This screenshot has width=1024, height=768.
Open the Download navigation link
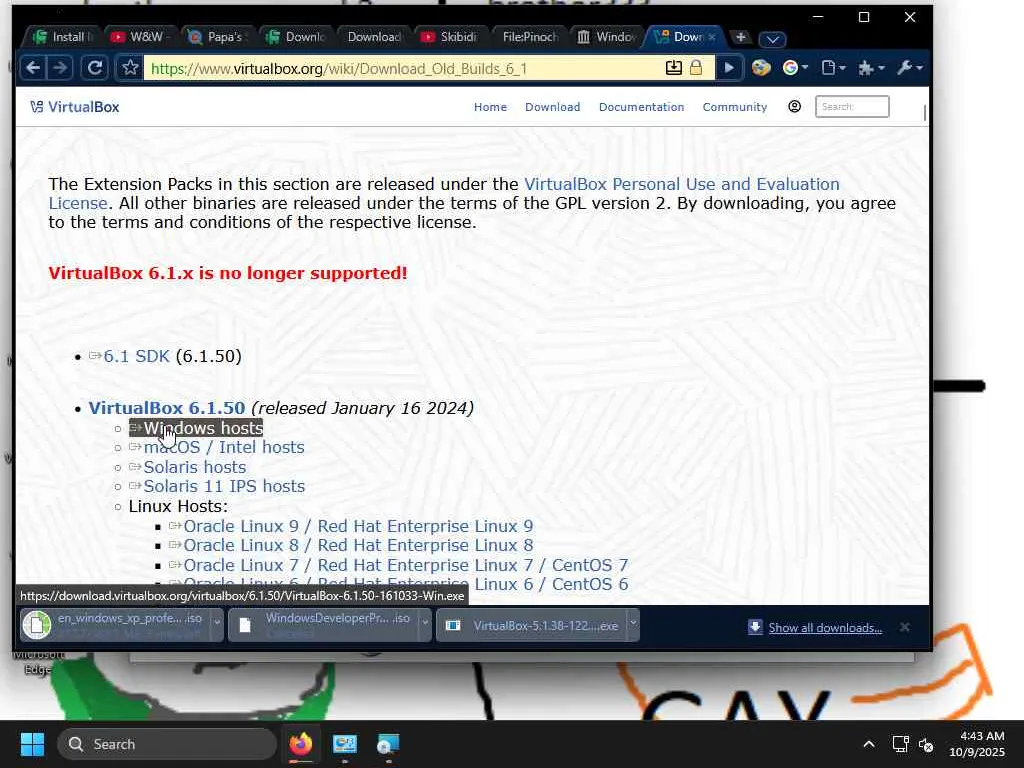[552, 107]
